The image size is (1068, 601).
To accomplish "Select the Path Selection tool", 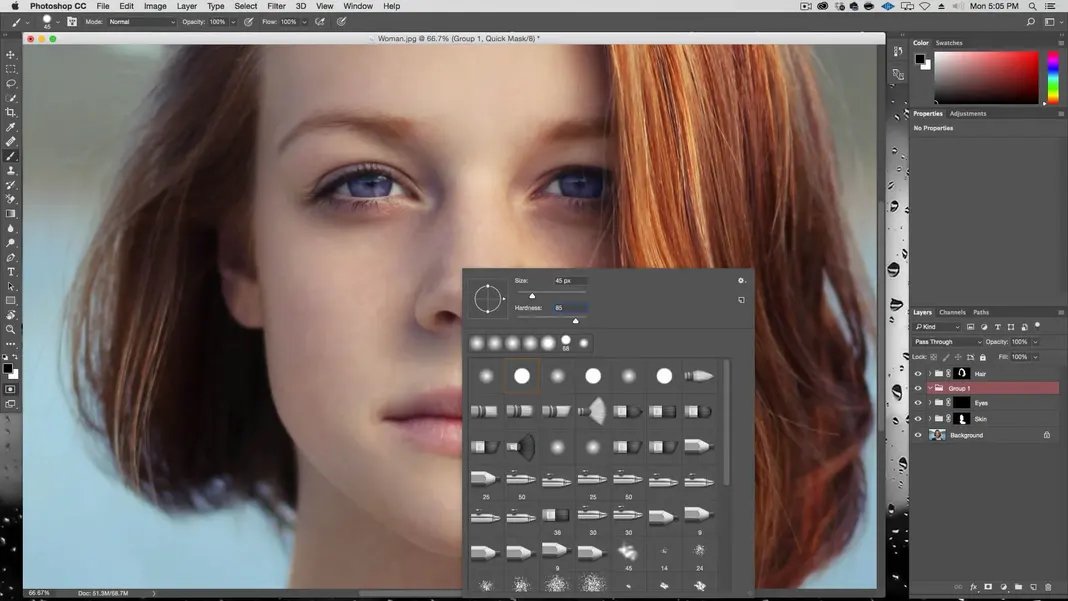I will coord(11,286).
